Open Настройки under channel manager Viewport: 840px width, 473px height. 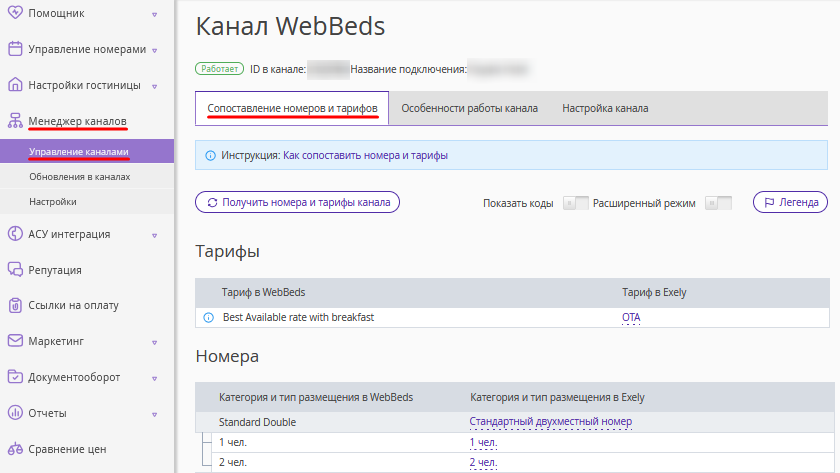87,202
